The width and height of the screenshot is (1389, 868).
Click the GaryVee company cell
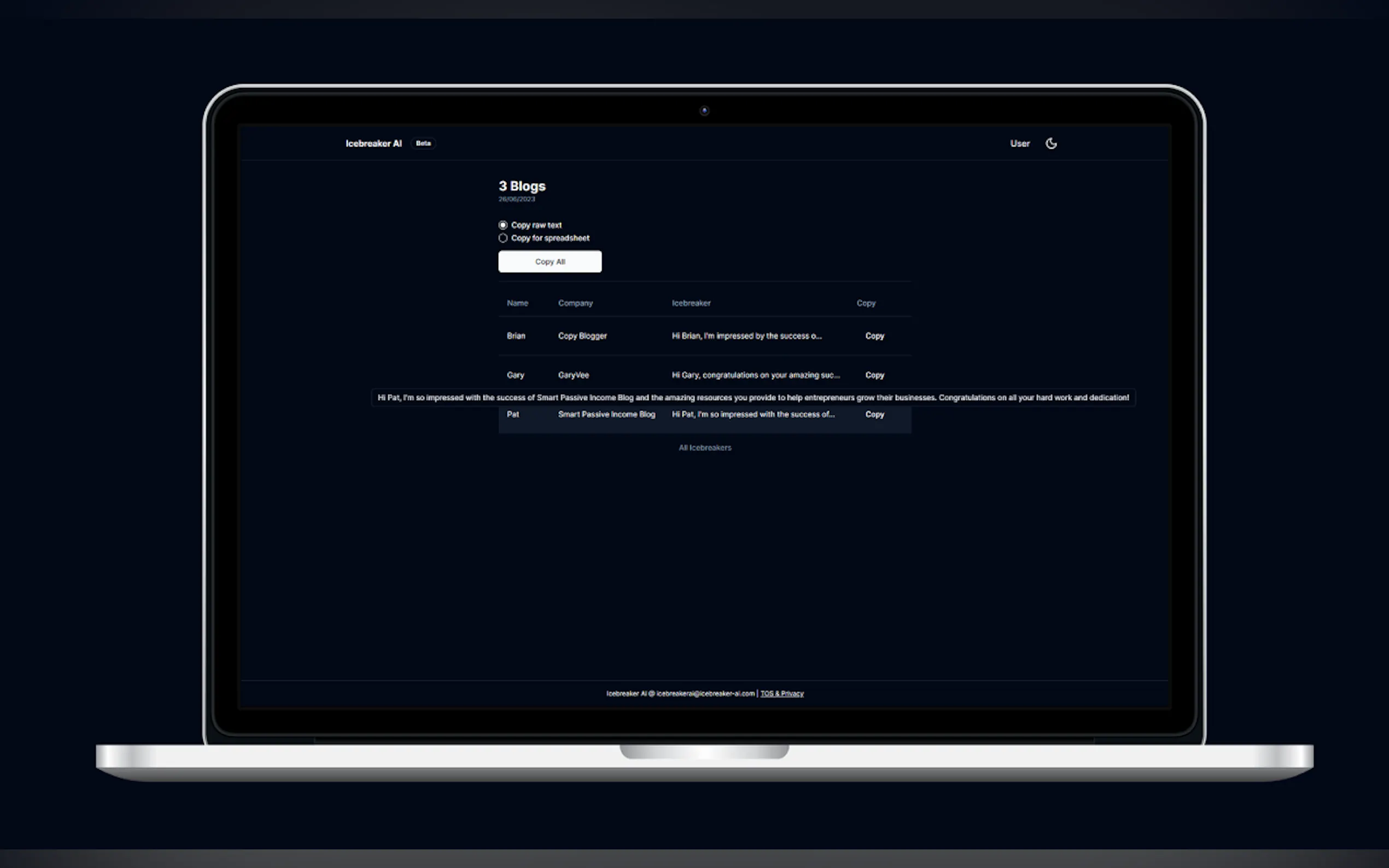tap(573, 375)
